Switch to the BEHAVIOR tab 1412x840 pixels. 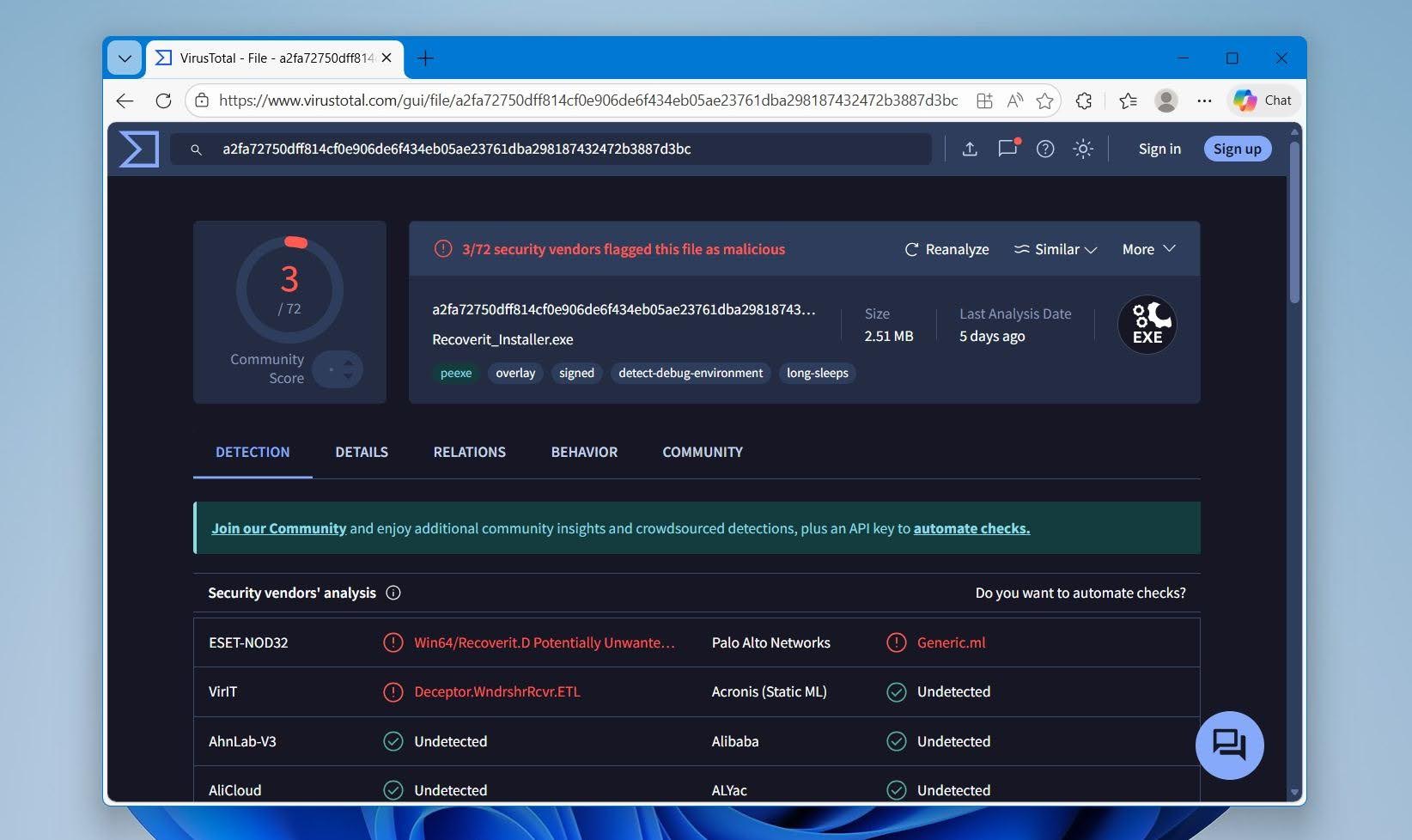click(x=584, y=452)
